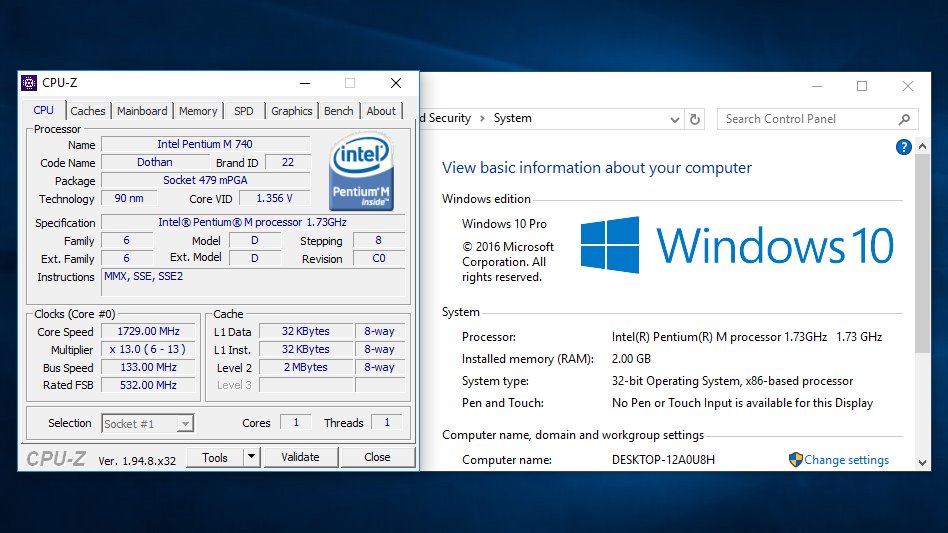The height and width of the screenshot is (533, 948).
Task: Click the Search Control Panel field
Action: click(817, 119)
